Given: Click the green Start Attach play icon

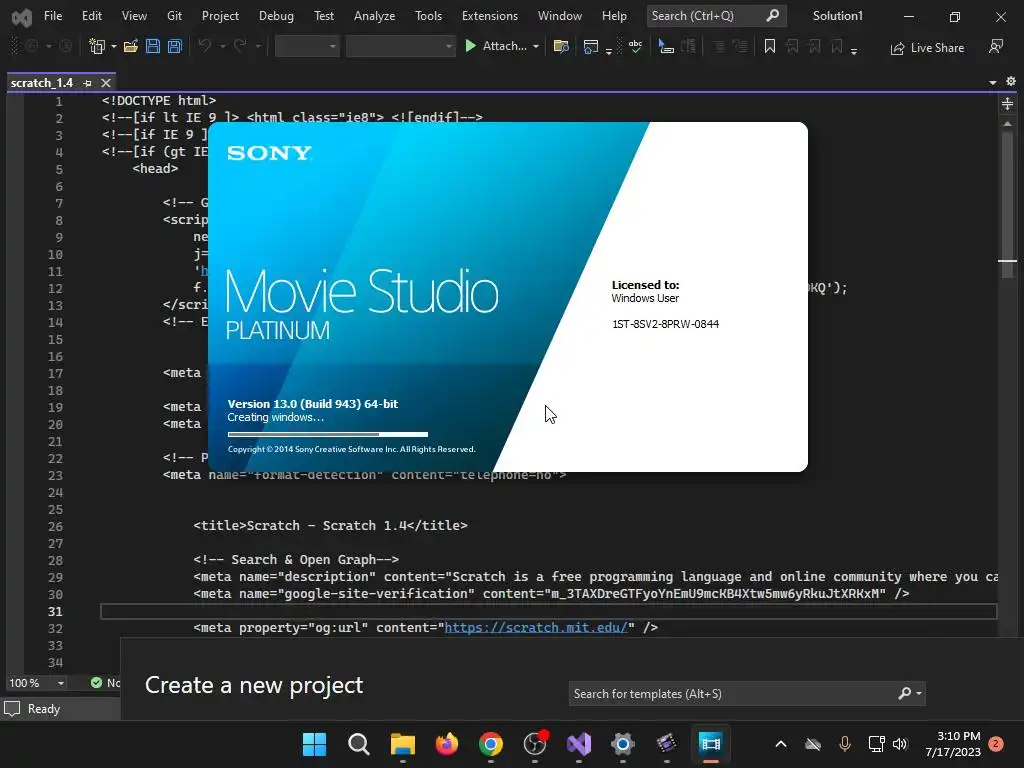Looking at the screenshot, I should 470,46.
